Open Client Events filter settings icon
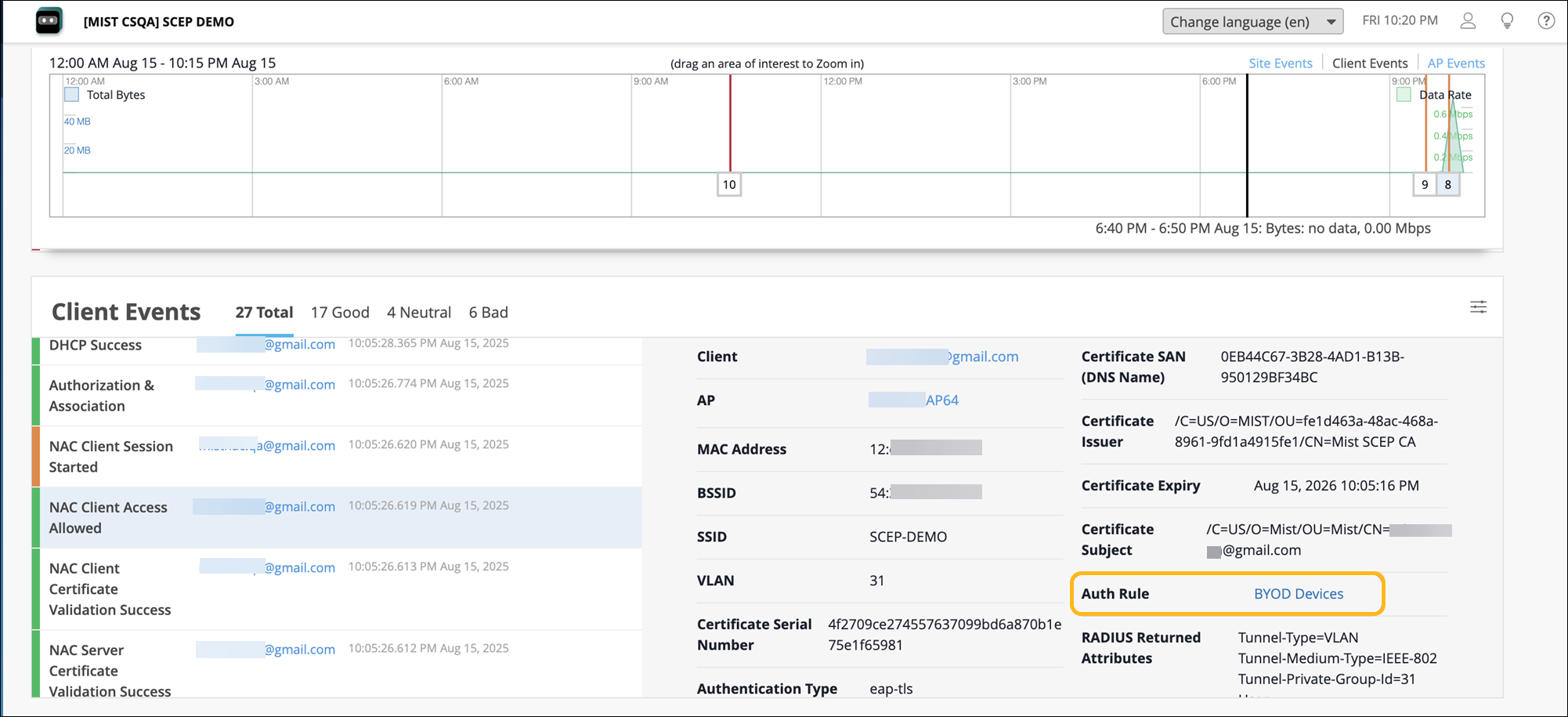The height and width of the screenshot is (717, 1568). [x=1478, y=307]
